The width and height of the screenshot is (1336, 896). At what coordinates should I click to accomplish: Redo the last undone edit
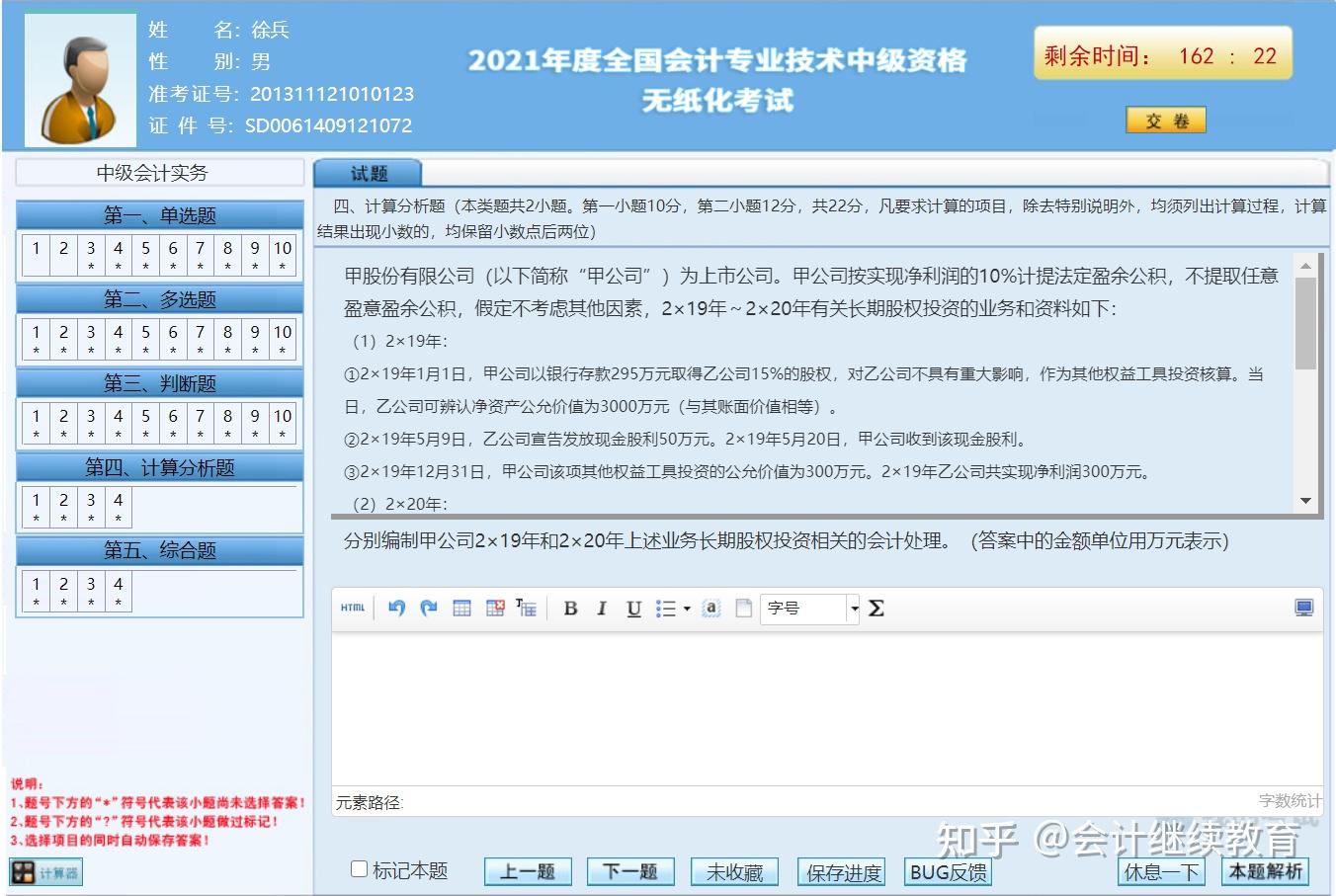tap(429, 609)
